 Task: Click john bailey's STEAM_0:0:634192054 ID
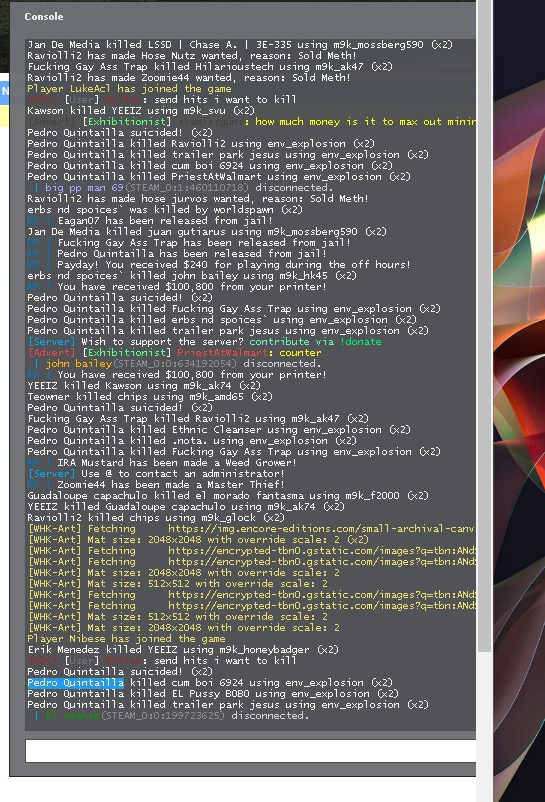tap(175, 364)
